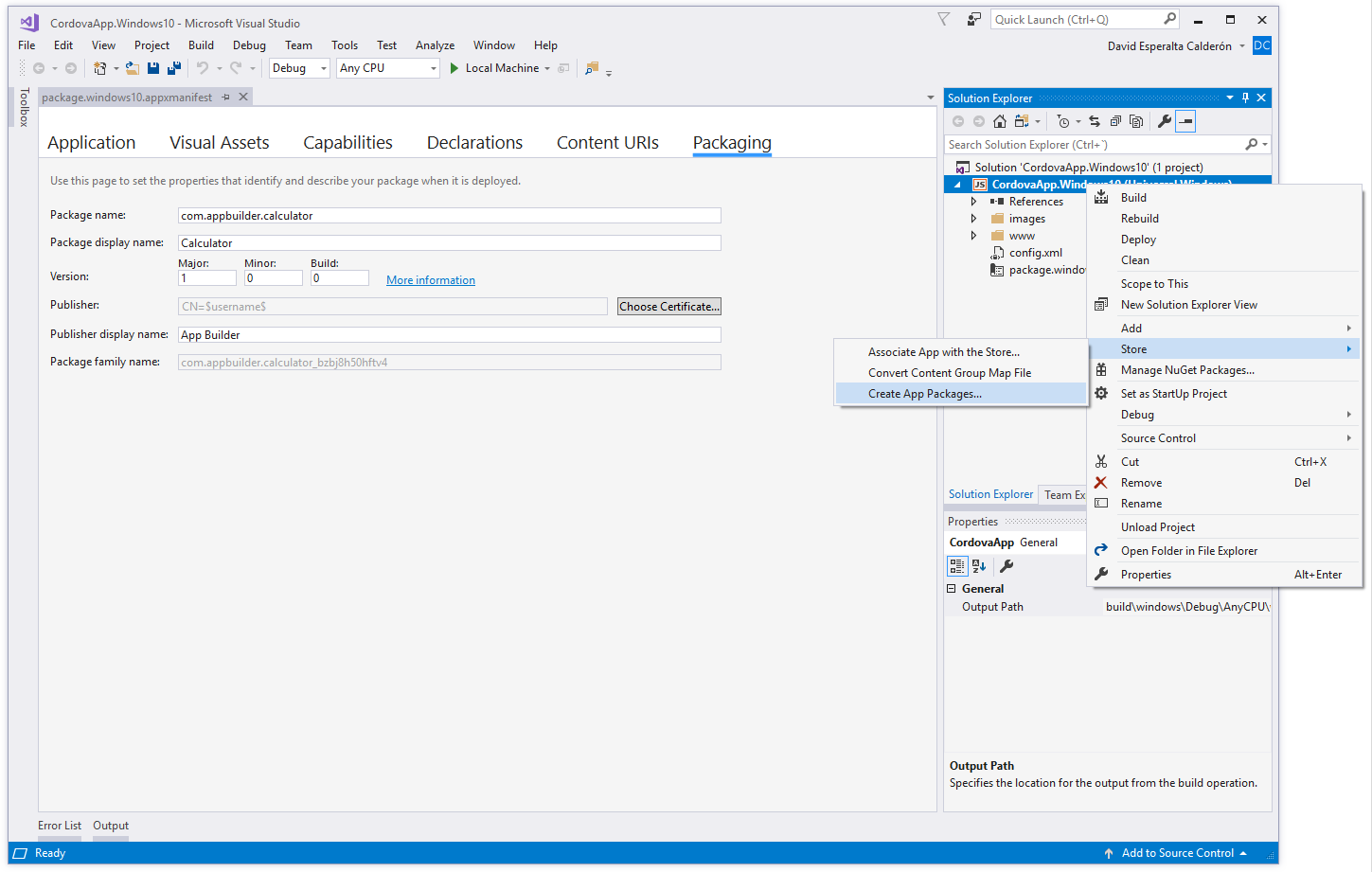The height and width of the screenshot is (872, 1372).
Task: Click Sync with Active Document icon
Action: (1095, 121)
